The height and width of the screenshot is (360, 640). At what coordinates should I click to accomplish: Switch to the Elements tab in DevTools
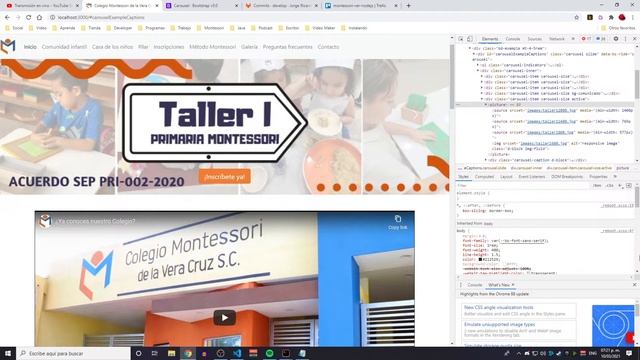(489, 39)
